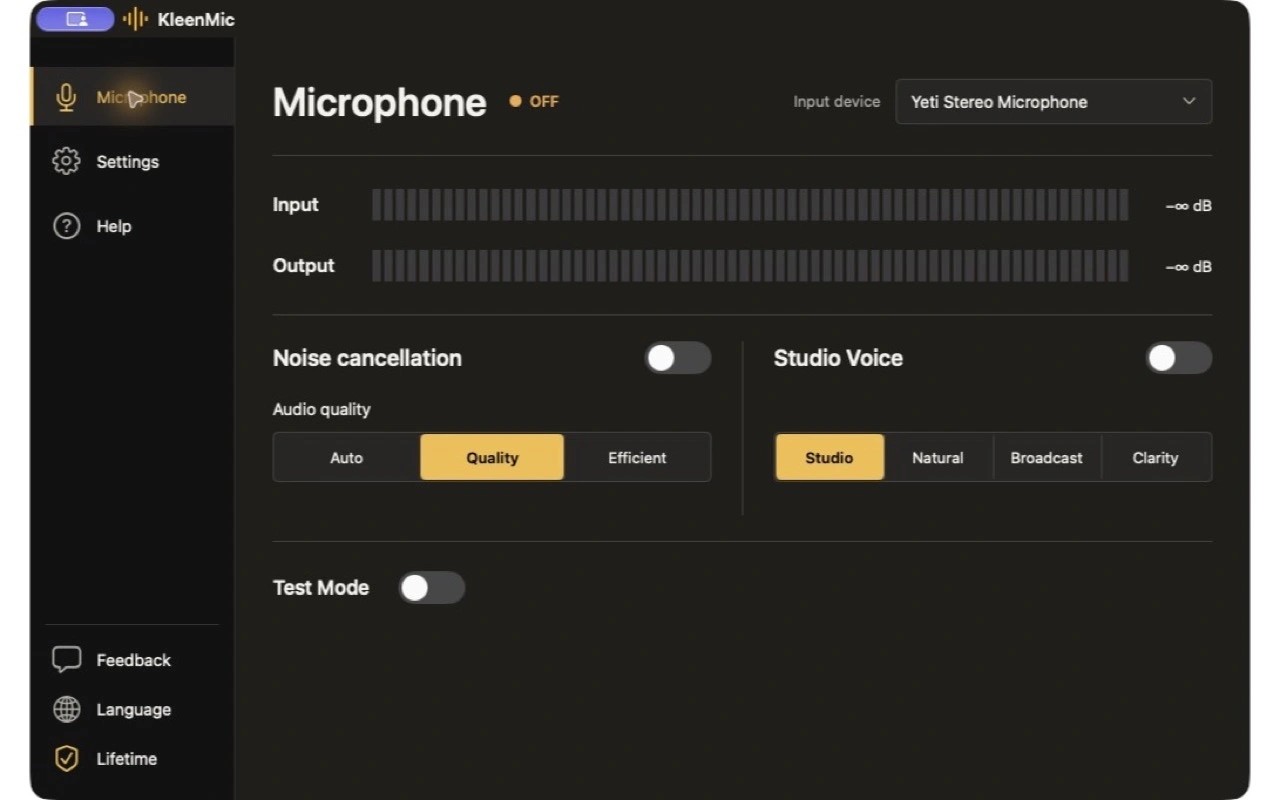Image resolution: width=1280 pixels, height=800 pixels.
Task: Click the Input device label
Action: [x=837, y=101]
